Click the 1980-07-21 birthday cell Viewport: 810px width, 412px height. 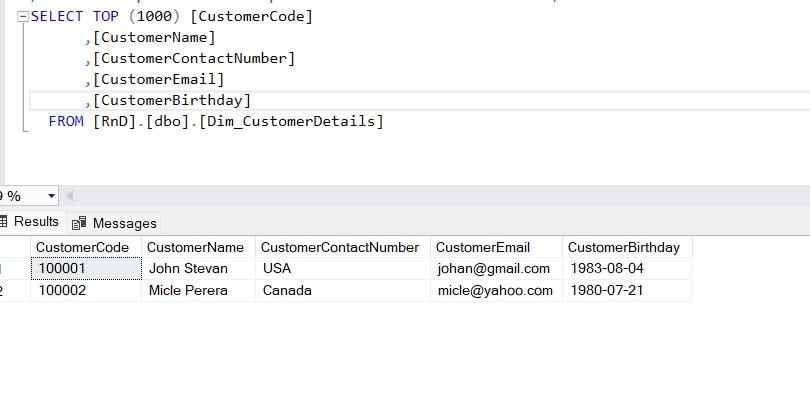click(627, 291)
